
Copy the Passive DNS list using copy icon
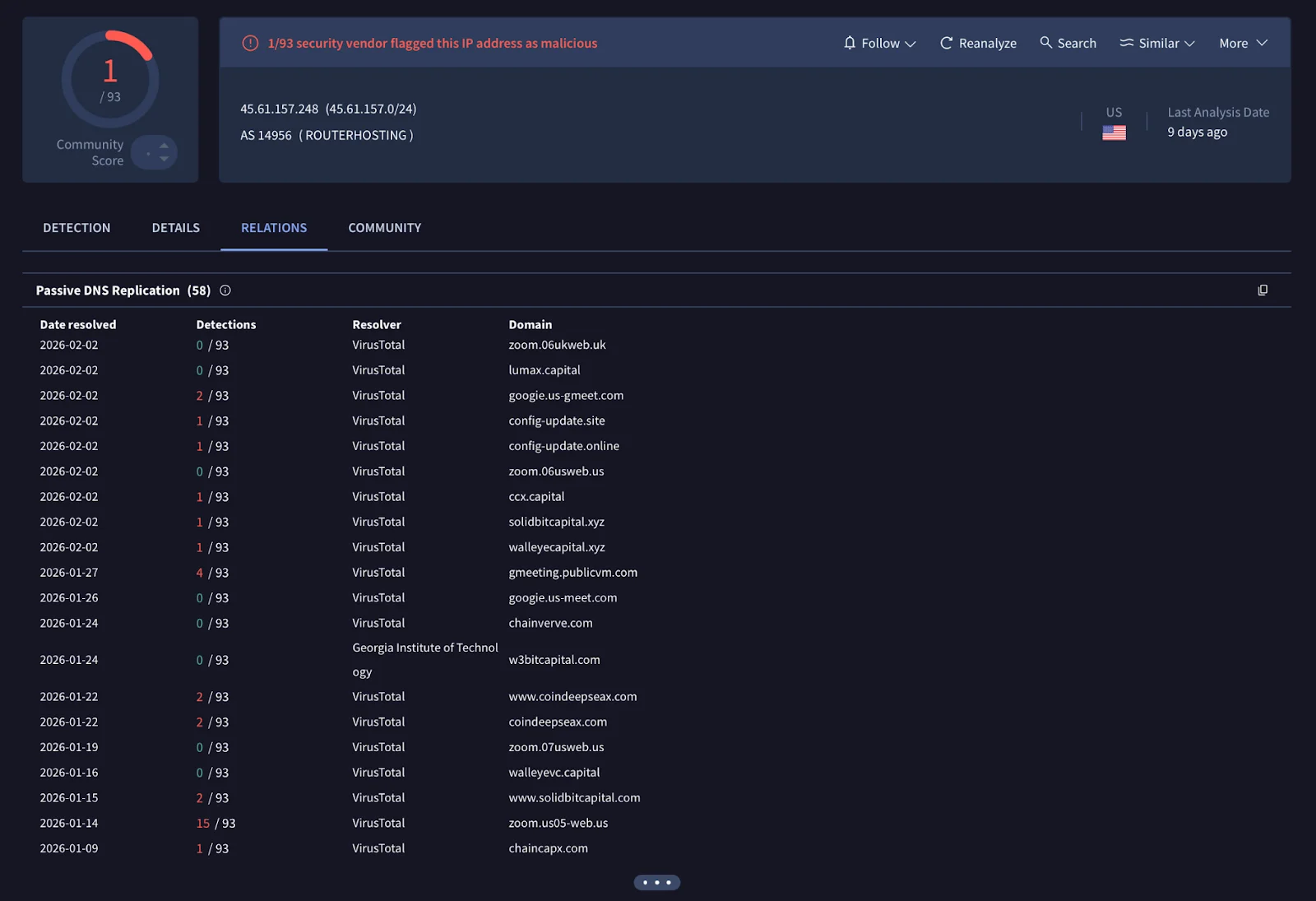tap(1263, 290)
